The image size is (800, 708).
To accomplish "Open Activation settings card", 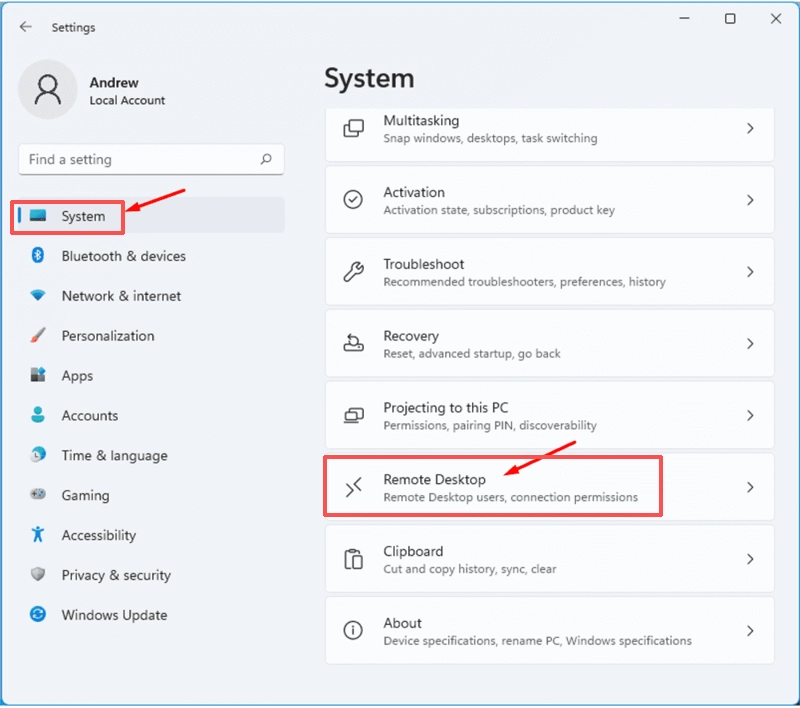I will [549, 200].
